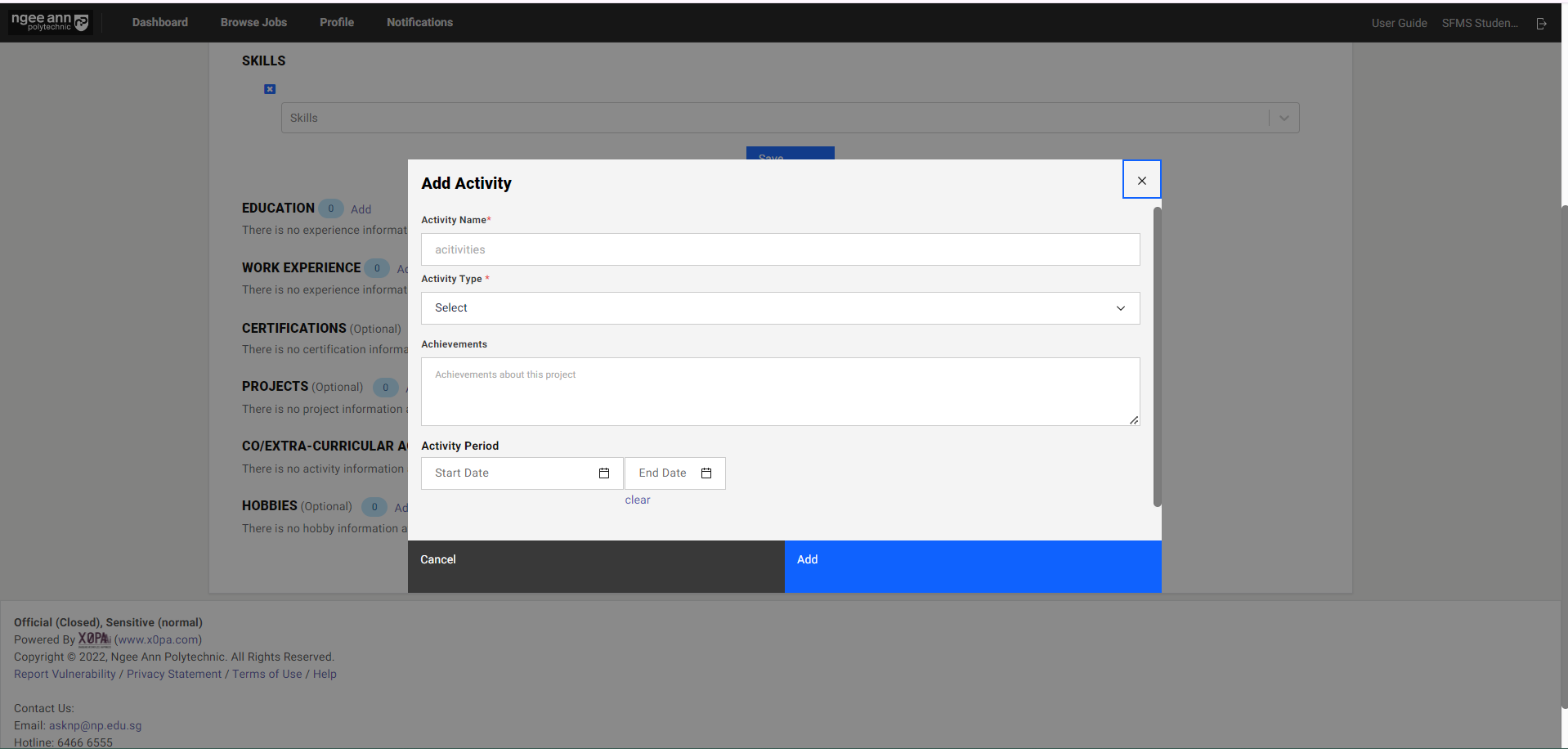Remove skill using small blue X icon
This screenshot has width=1568, height=749.
tap(270, 89)
